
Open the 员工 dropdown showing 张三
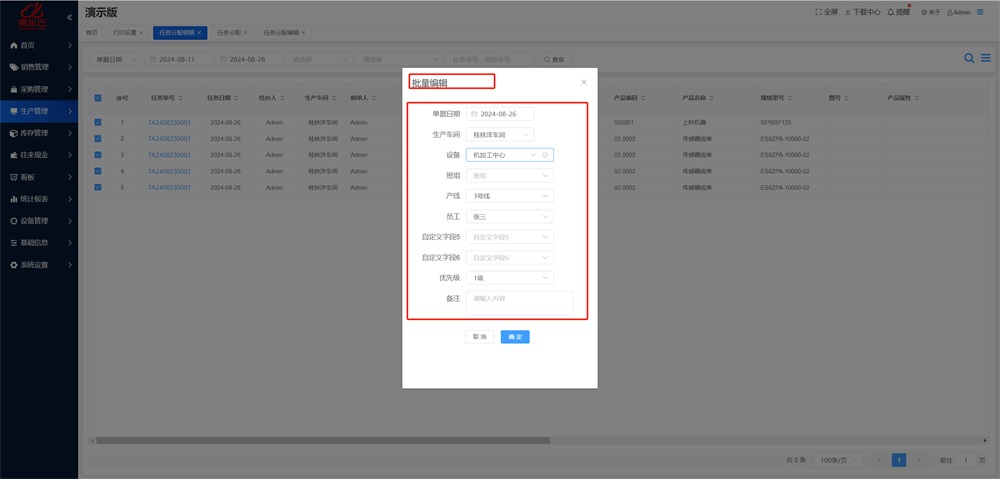[510, 217]
